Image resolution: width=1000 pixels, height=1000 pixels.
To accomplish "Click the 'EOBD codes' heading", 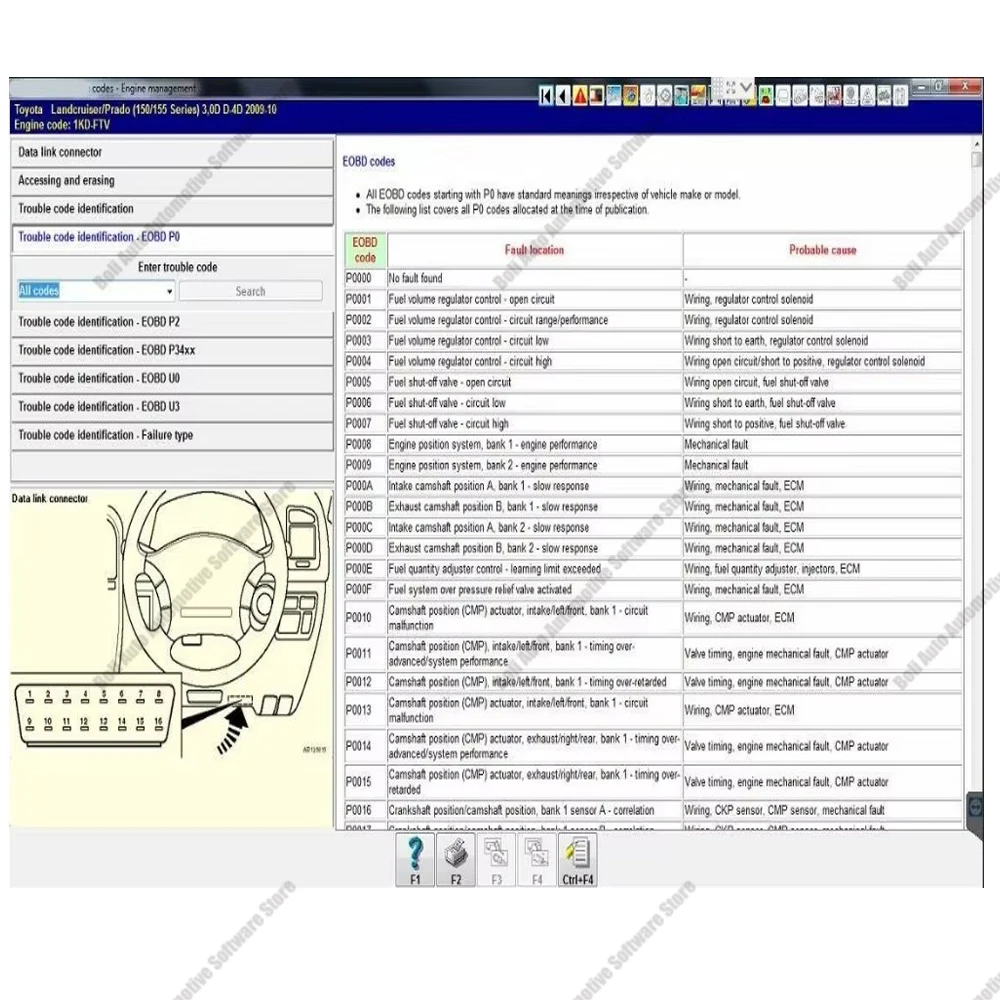I will [x=369, y=162].
